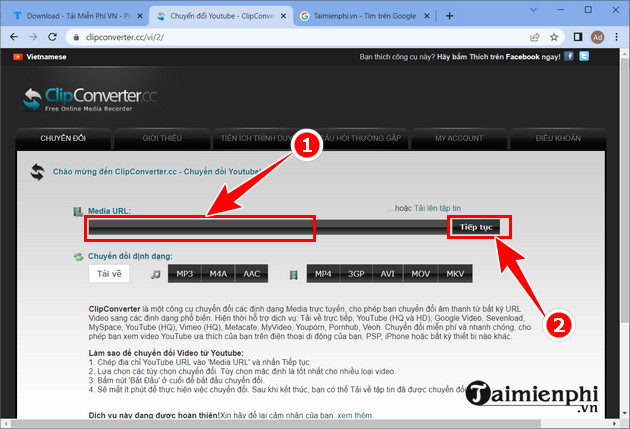
Task: Choose the AAC audio format
Action: 252,273
